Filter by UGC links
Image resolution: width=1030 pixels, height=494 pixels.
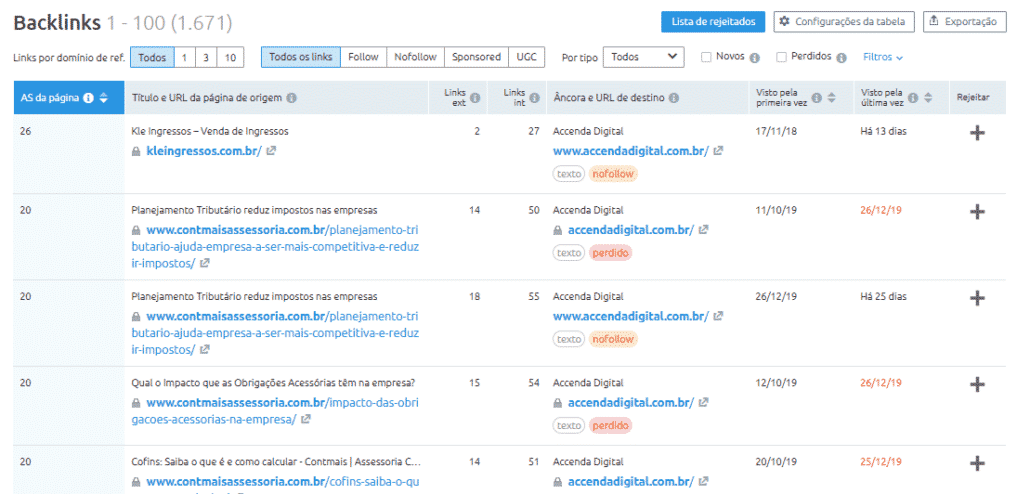click(x=526, y=57)
